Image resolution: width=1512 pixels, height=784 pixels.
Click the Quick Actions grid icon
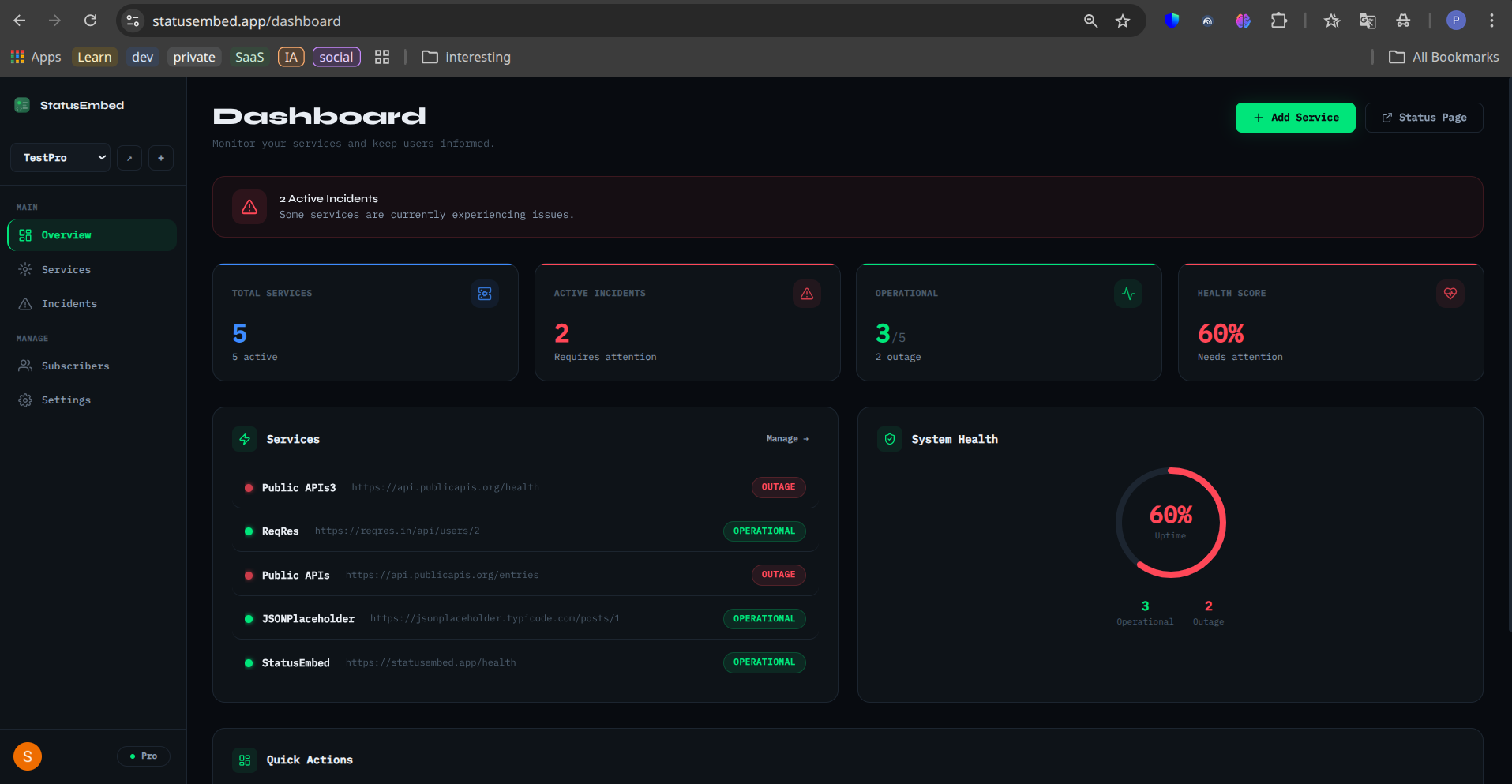click(245, 760)
